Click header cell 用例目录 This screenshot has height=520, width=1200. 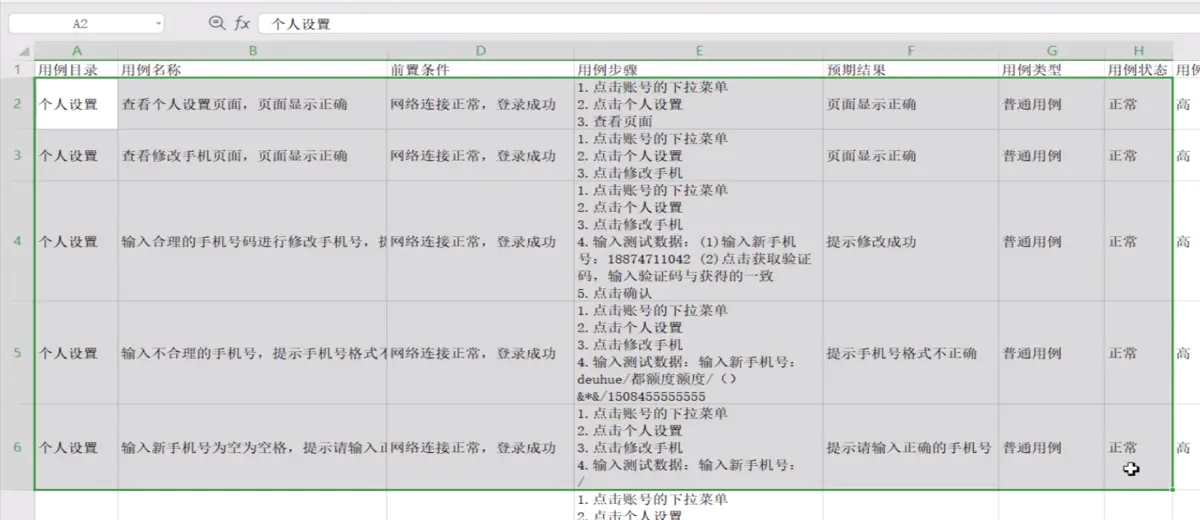(77, 70)
